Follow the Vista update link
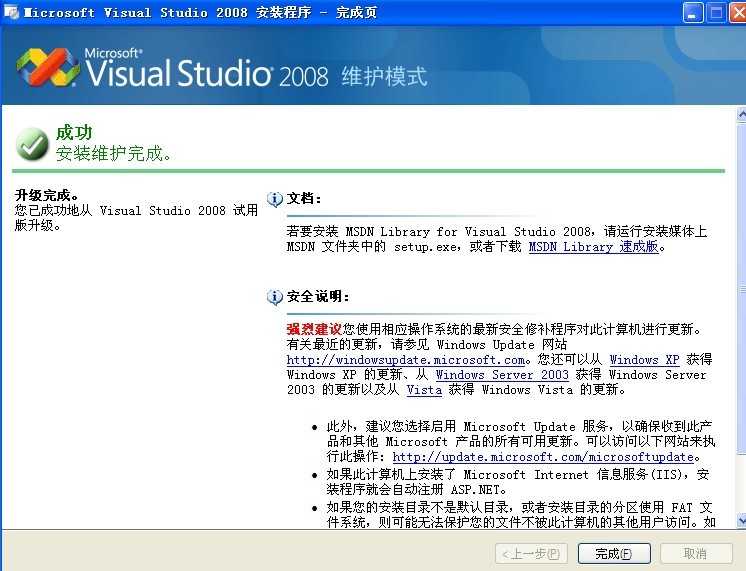The width and height of the screenshot is (746, 571). point(424,390)
